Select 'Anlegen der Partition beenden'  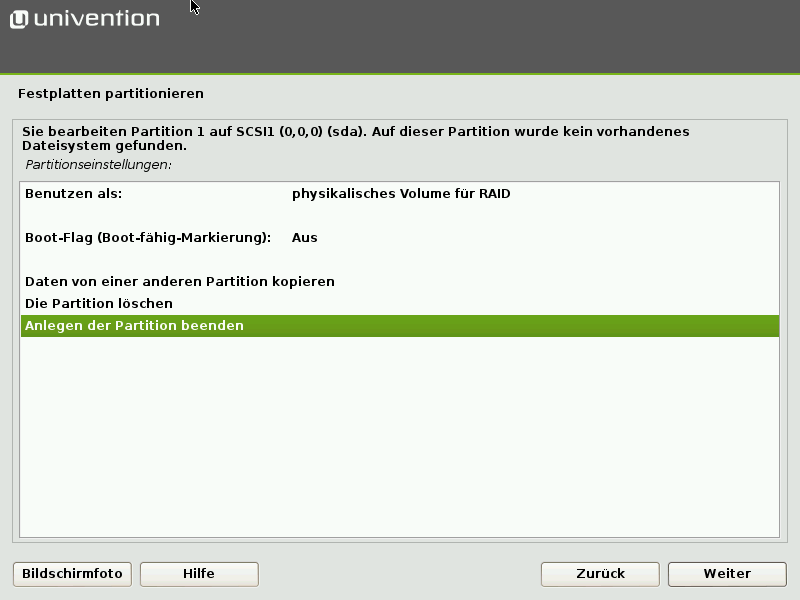click(400, 326)
